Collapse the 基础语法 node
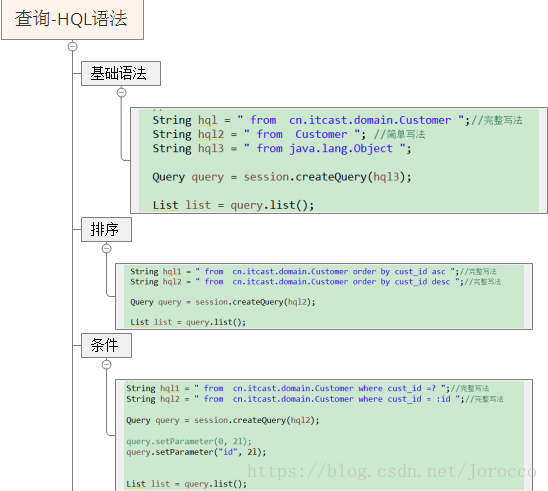 pos(121,92)
